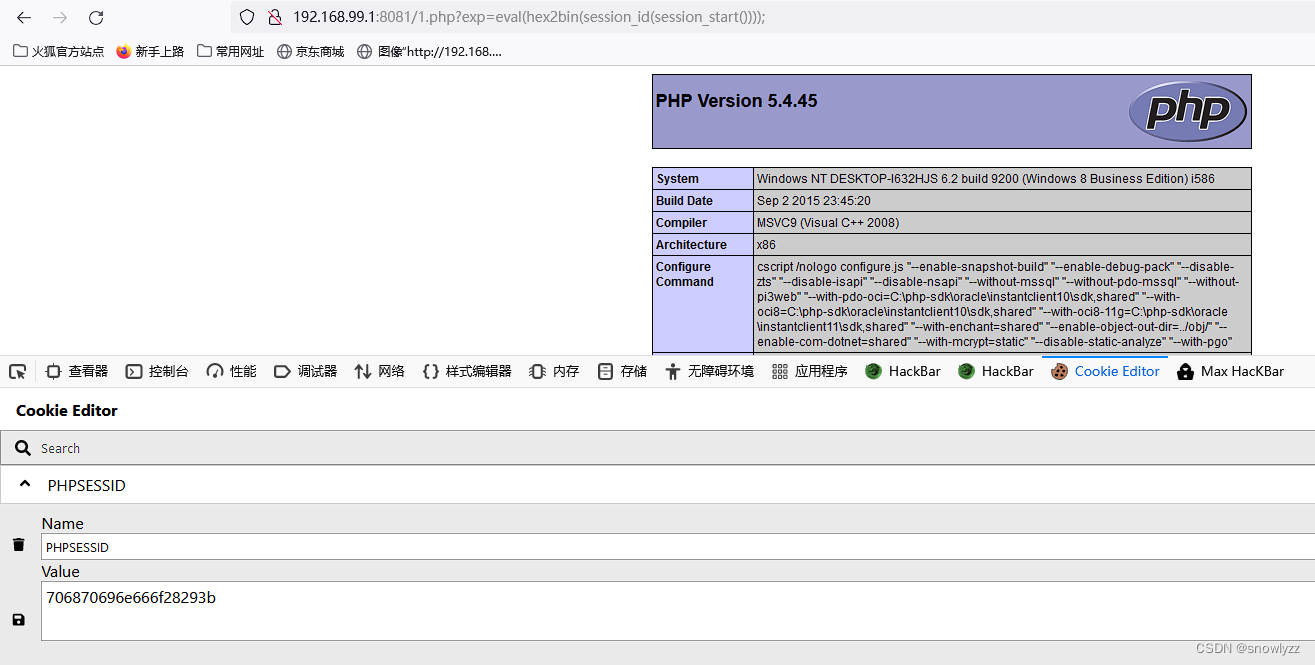Viewport: 1315px width, 665px height.
Task: Click the PHP logo image
Action: (x=1188, y=111)
